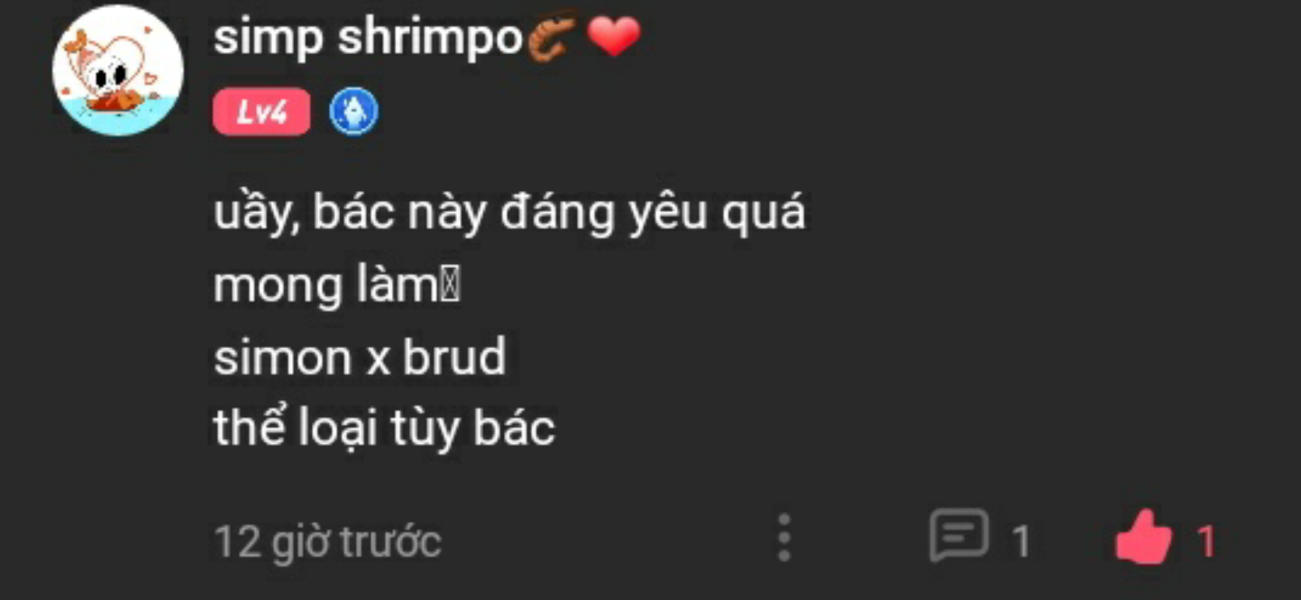Screen dimensions: 1301x600
Task: Click the word shrimpo in the username
Action: click(x=431, y=40)
